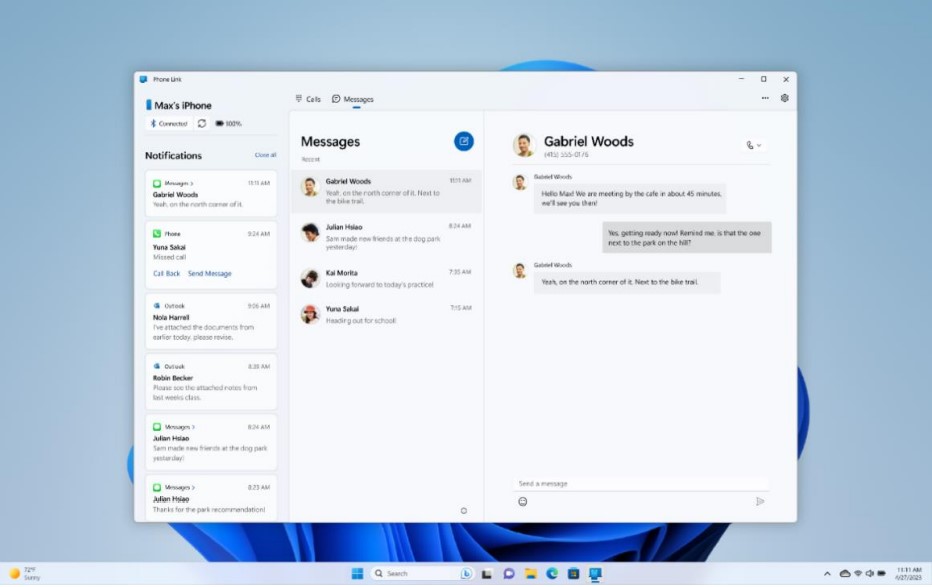Open the emoji picker

522,501
